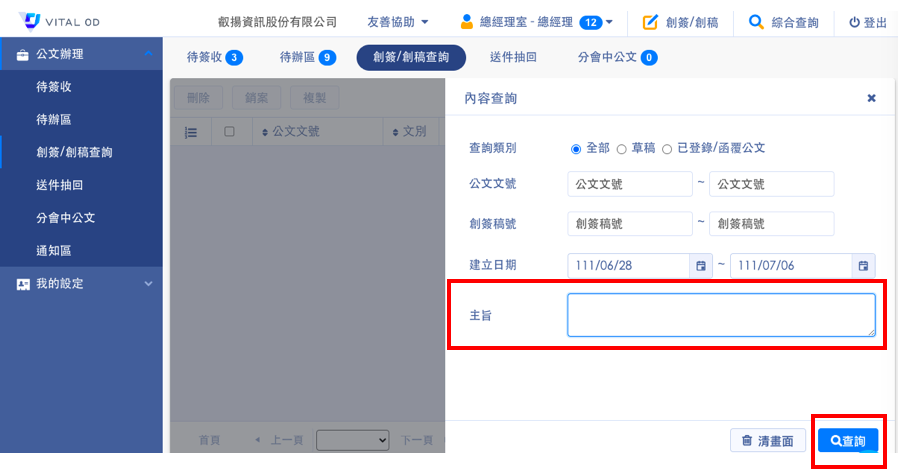Click the start date field 111/06/28
Screen dimensions: 898x474
(x=629, y=266)
